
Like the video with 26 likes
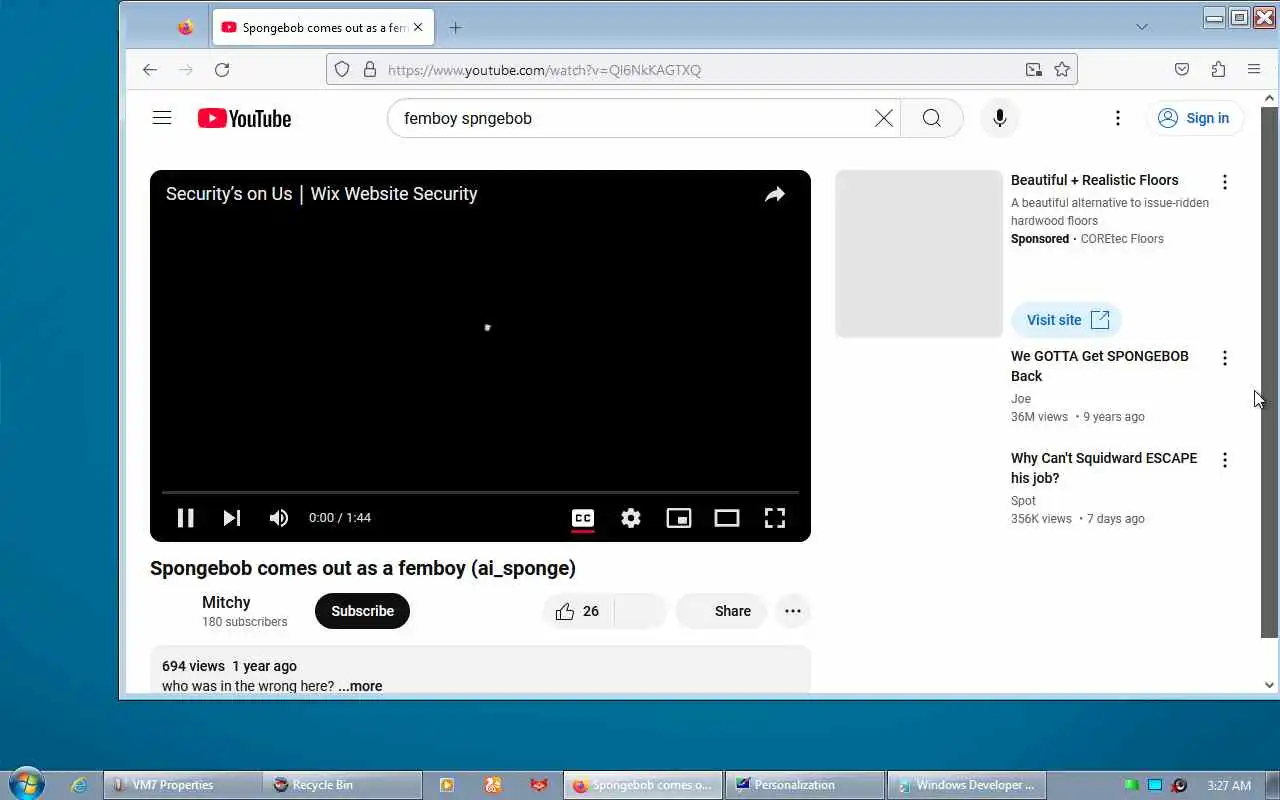(578, 611)
